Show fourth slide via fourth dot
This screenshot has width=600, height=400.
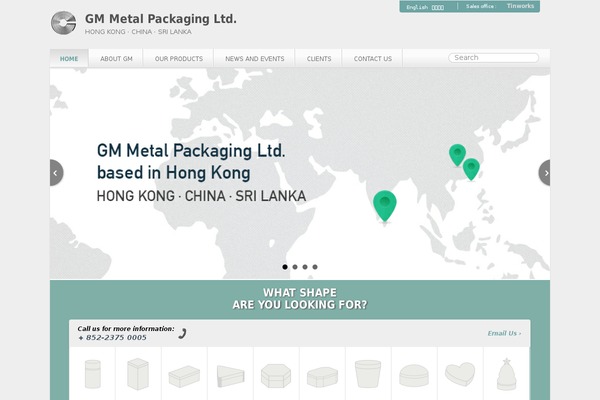[315, 267]
